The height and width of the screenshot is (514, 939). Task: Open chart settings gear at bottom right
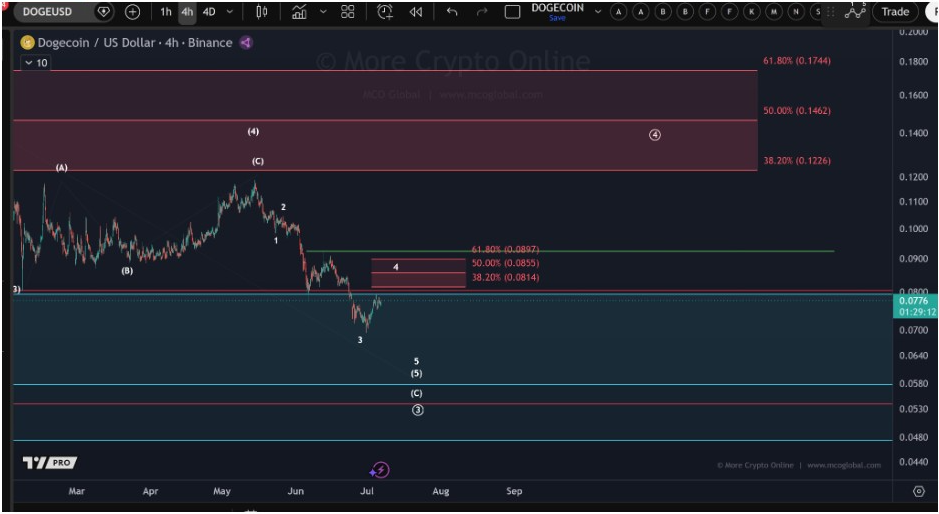(x=919, y=491)
